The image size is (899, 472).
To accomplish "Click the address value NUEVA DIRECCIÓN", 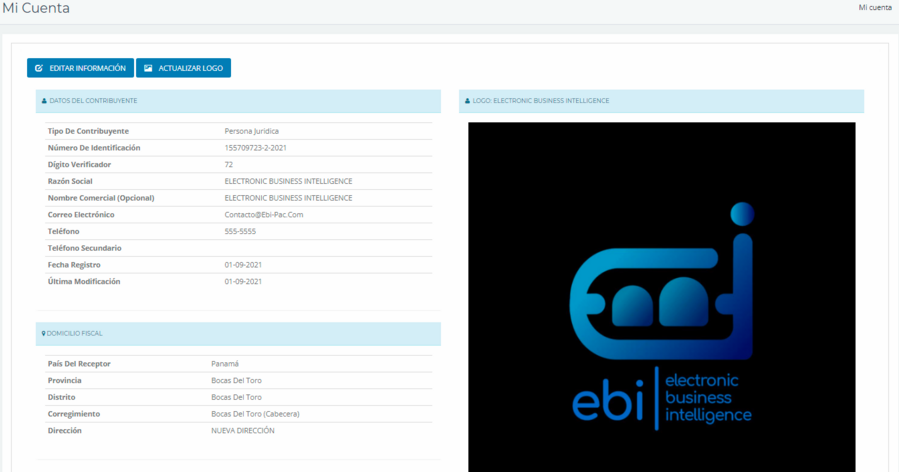I will (243, 430).
